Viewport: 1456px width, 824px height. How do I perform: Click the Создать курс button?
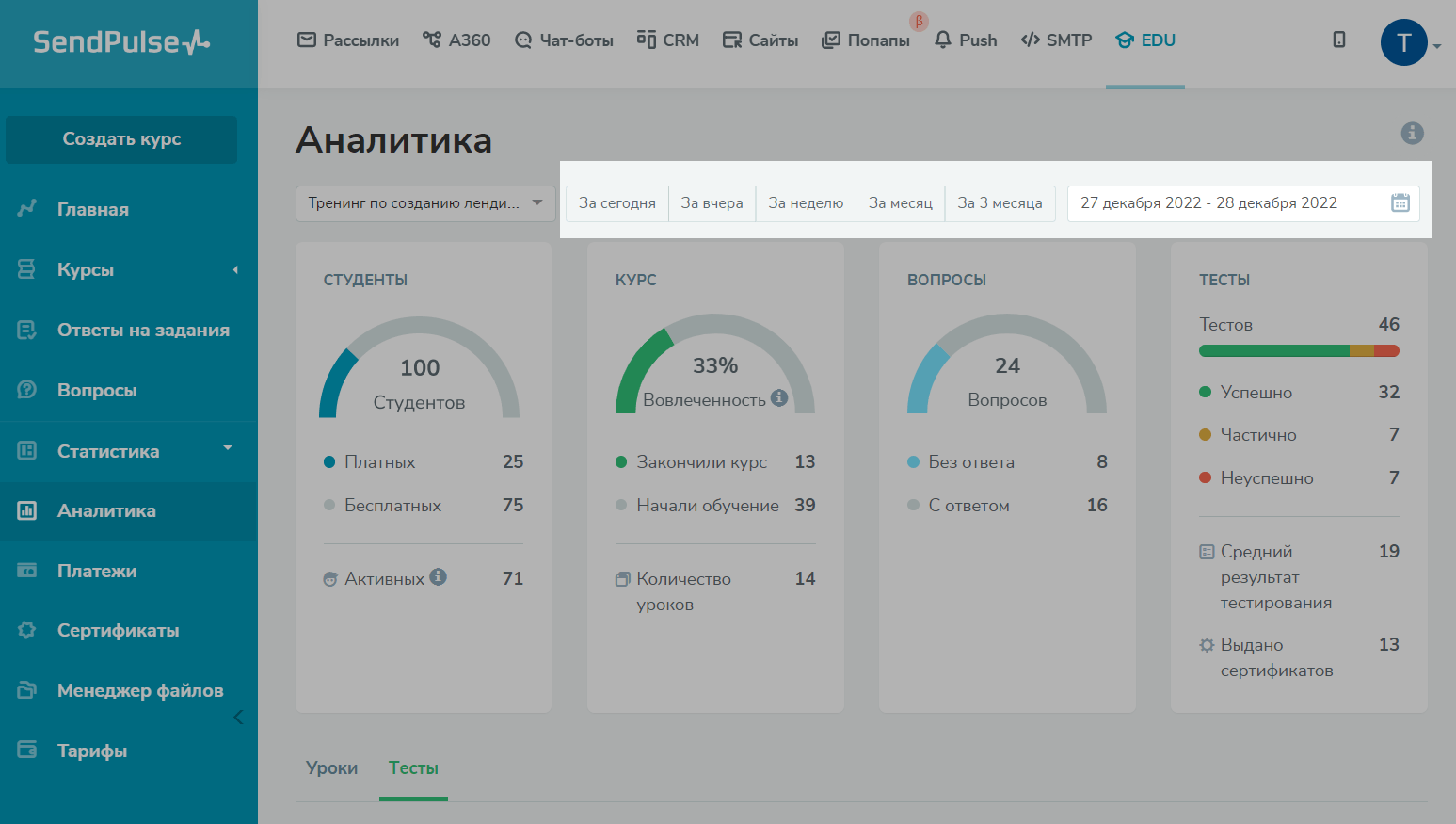[x=121, y=139]
